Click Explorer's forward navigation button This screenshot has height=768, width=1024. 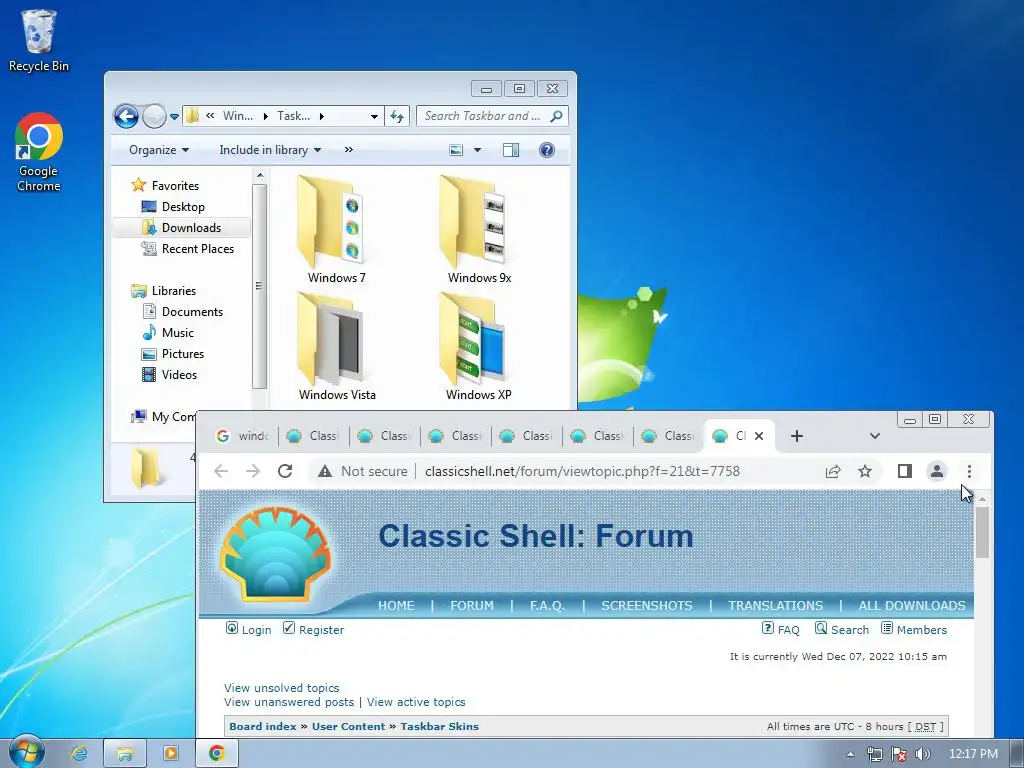(154, 116)
